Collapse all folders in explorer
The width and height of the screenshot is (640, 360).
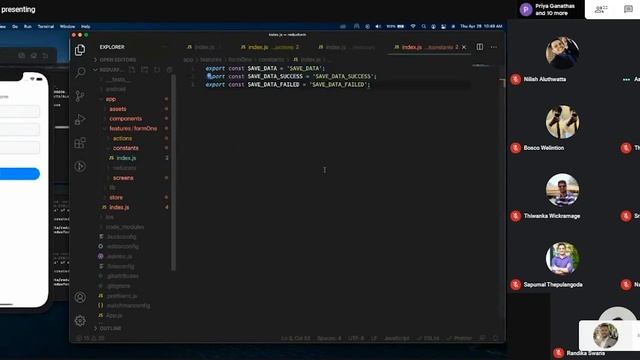(169, 70)
